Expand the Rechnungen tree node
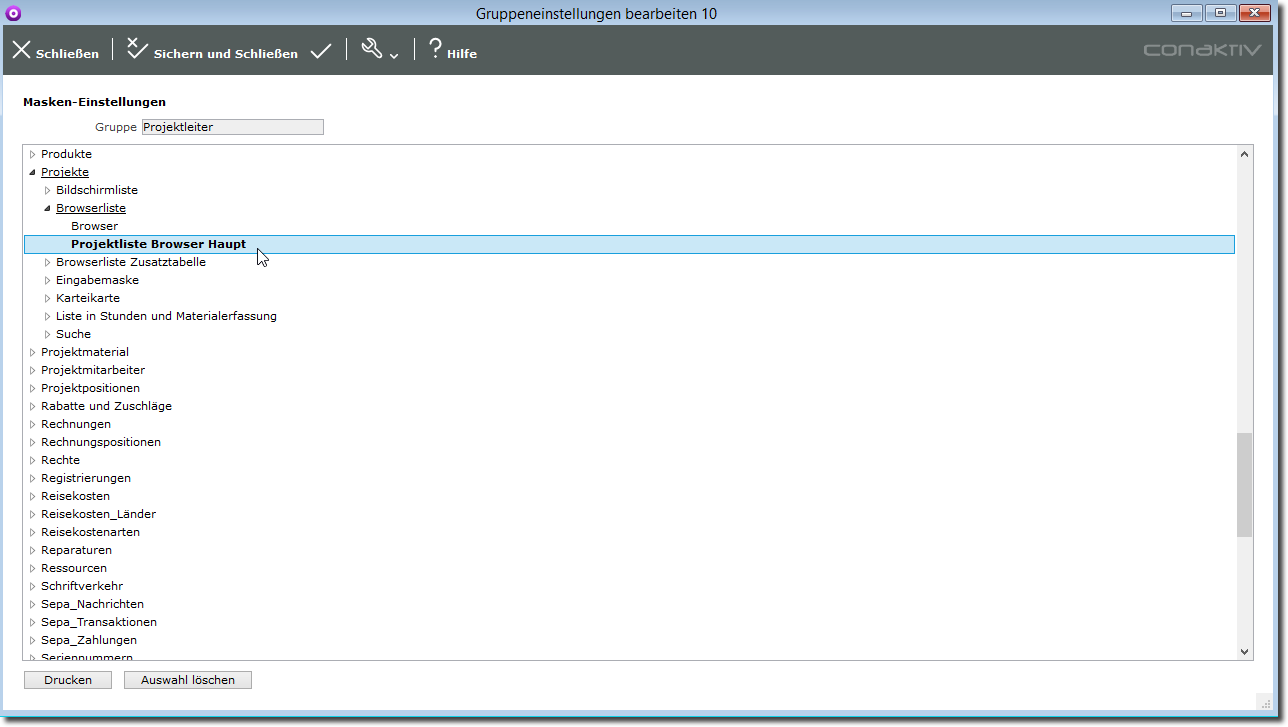The height and width of the screenshot is (727, 1288). (x=32, y=424)
